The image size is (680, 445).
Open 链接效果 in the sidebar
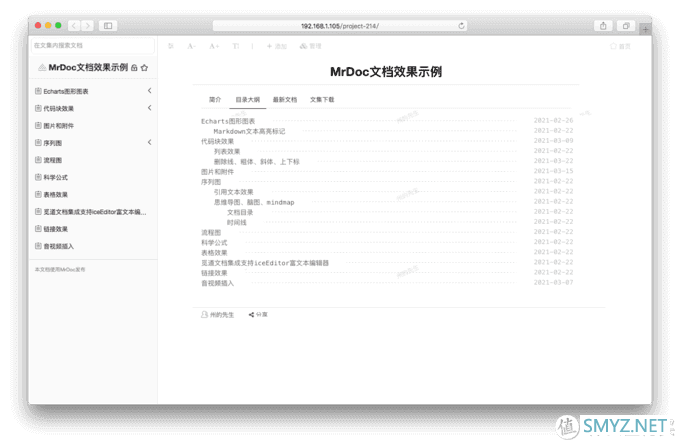click(x=56, y=229)
